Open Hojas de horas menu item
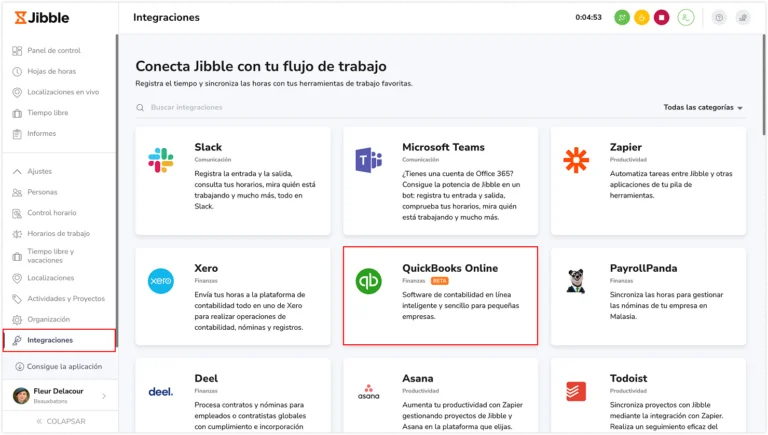This screenshot has width=768, height=435. coord(51,72)
